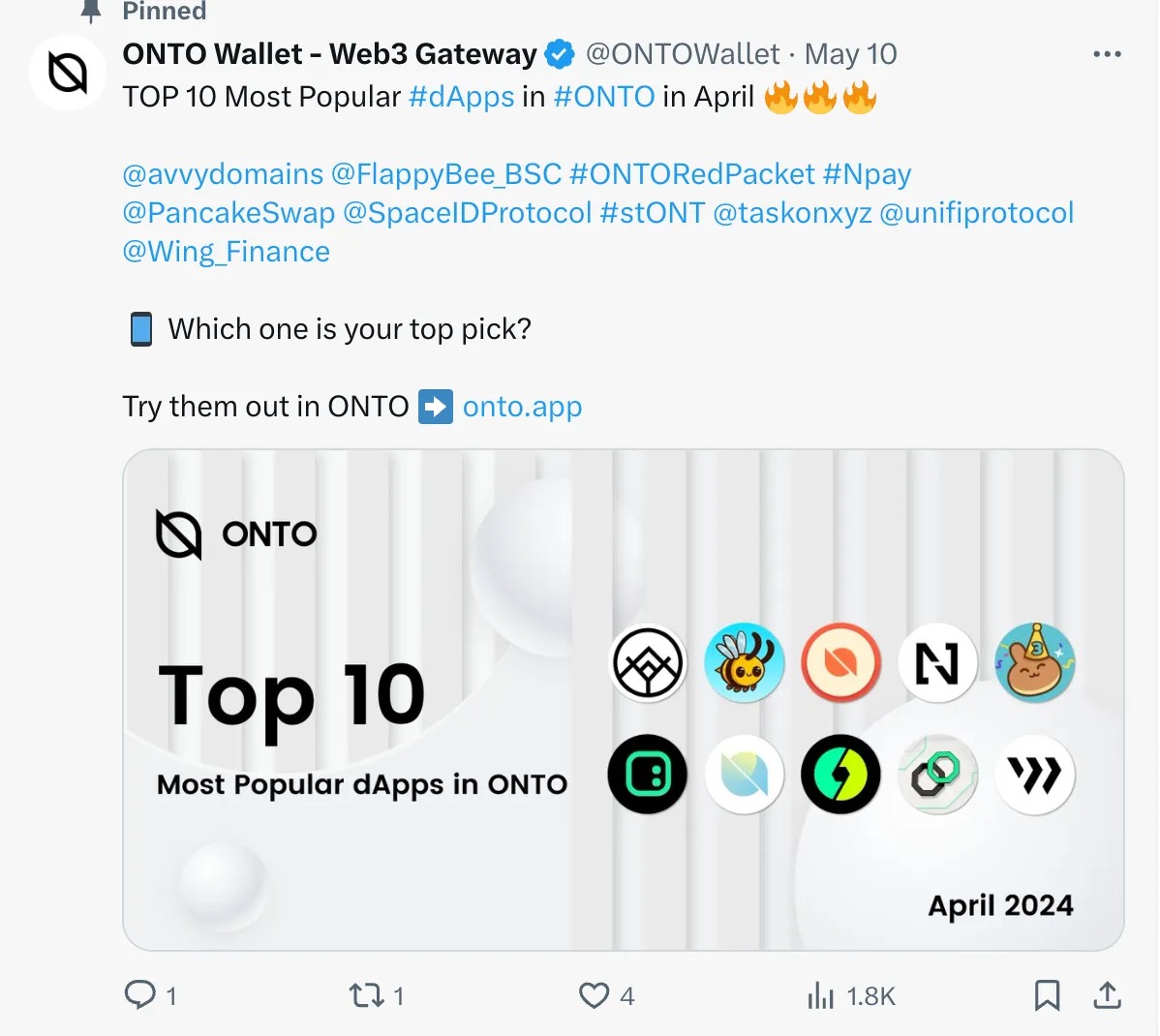Open @Wing_Finance mention link

tap(226, 252)
